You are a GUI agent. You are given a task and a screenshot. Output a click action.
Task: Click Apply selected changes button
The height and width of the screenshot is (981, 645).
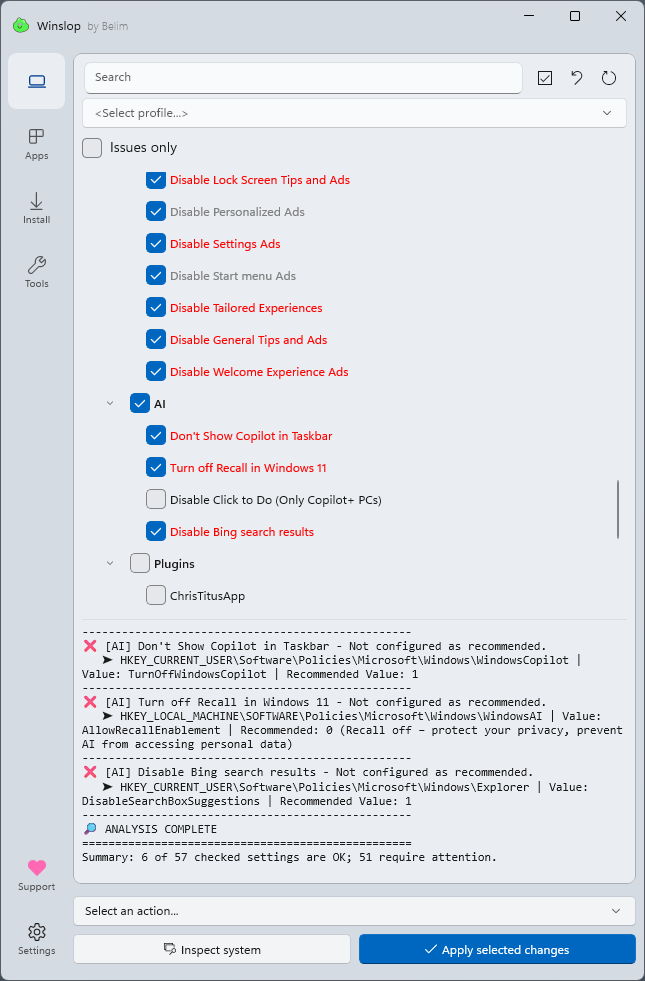click(497, 949)
